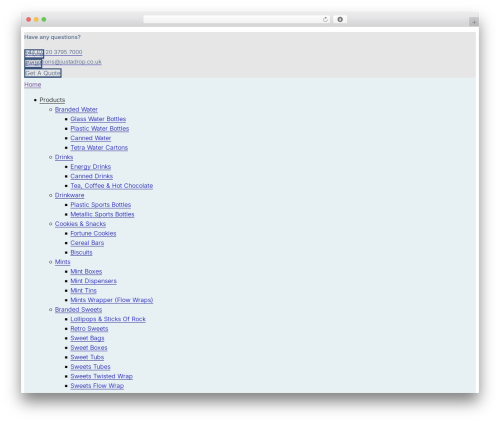Click the red close window button
The width and height of the screenshot is (500, 423).
(29, 20)
